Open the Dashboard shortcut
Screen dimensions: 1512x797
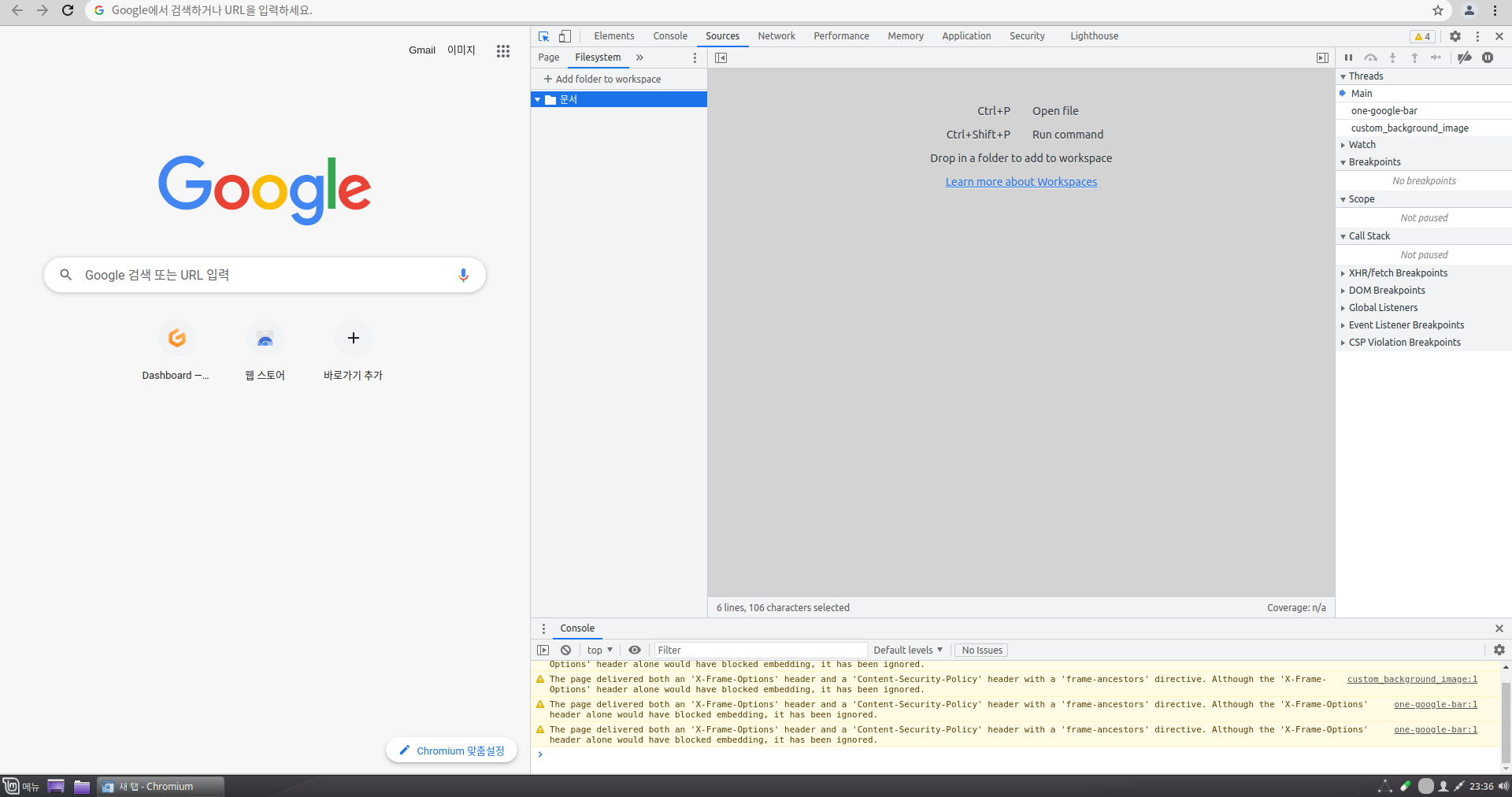pyautogui.click(x=176, y=351)
